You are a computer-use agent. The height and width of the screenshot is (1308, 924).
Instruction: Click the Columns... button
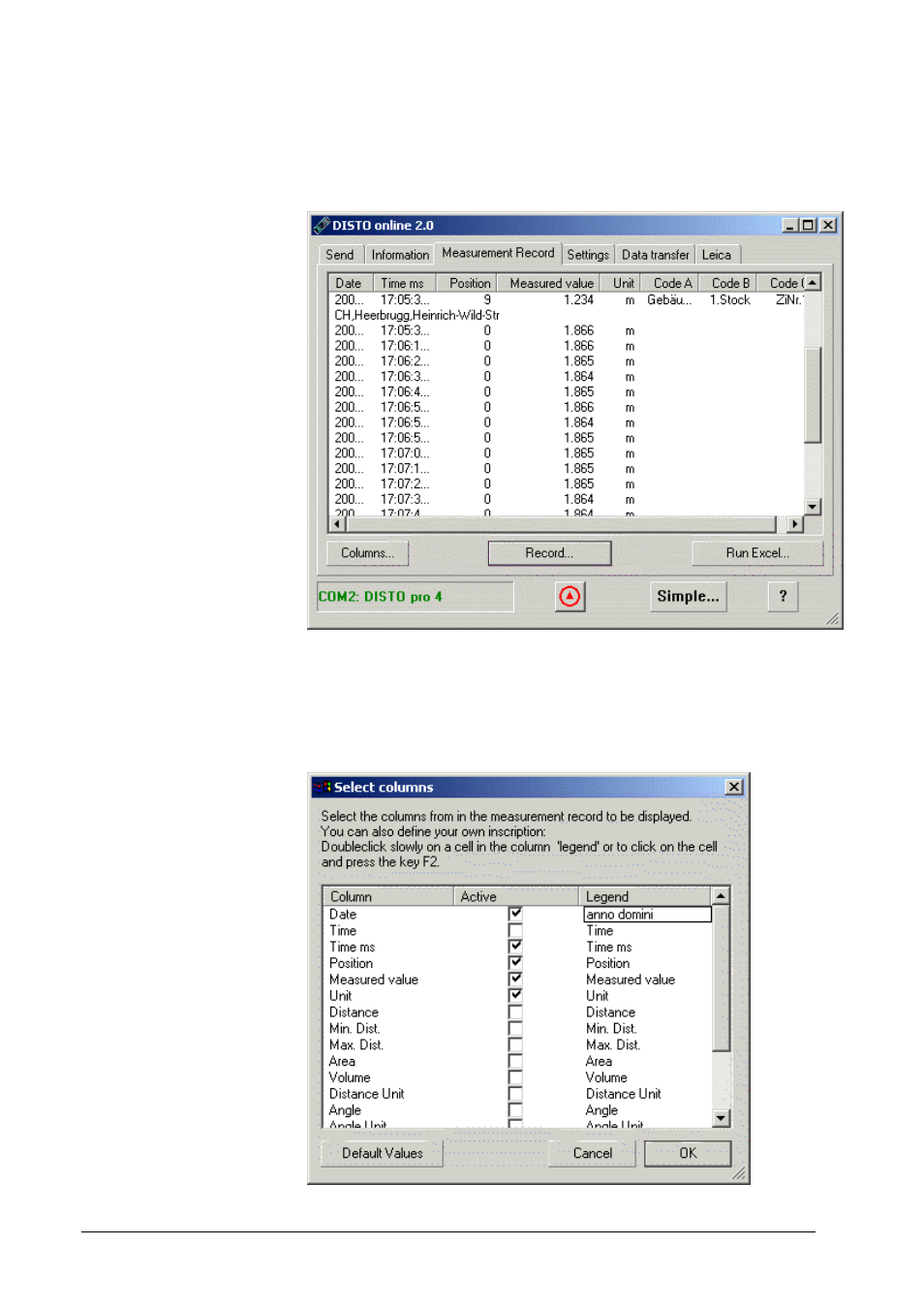pos(367,553)
